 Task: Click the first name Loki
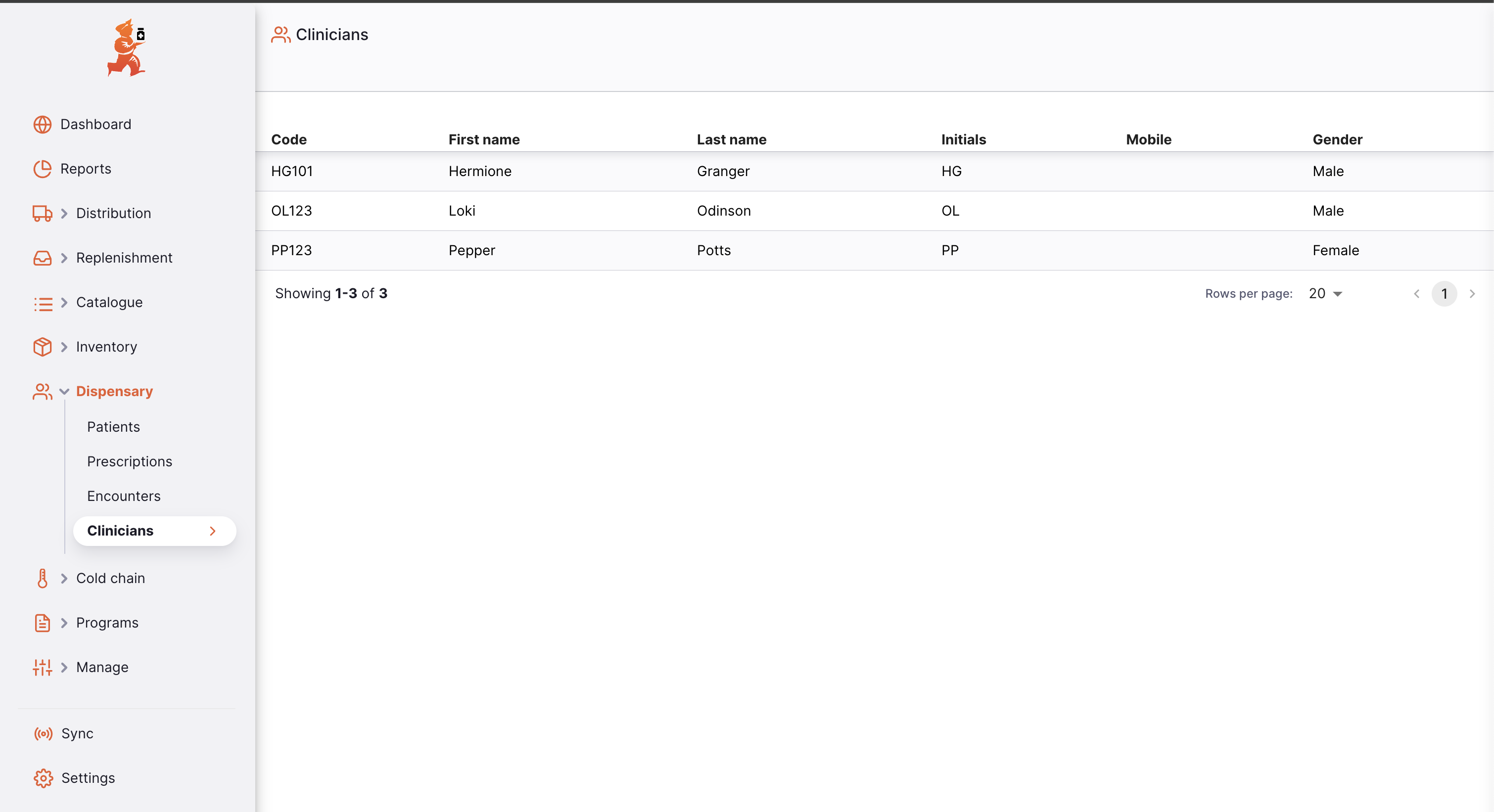click(462, 211)
